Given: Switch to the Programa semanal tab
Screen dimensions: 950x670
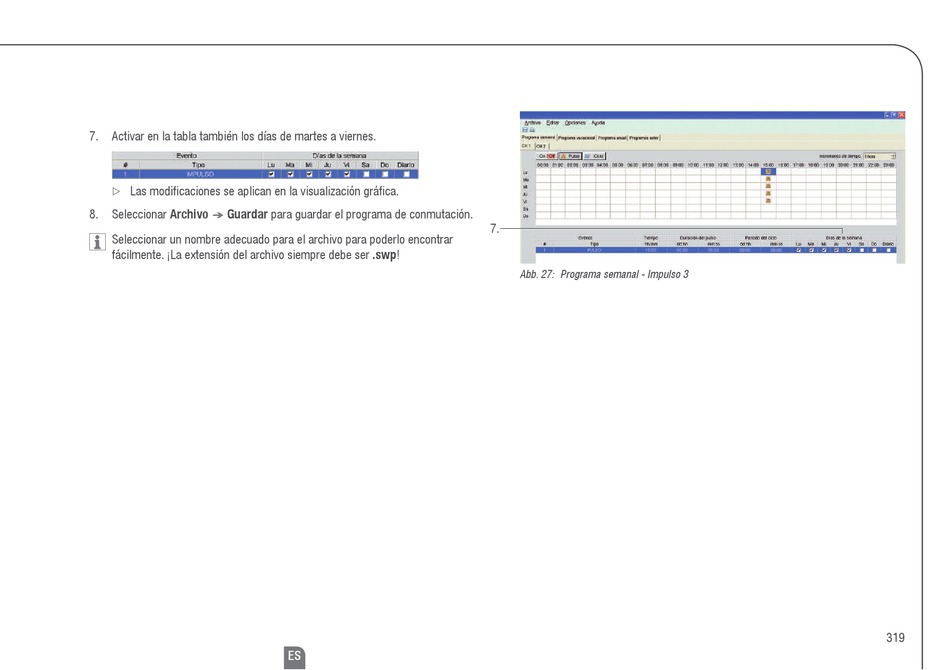Looking at the screenshot, I should [539, 138].
